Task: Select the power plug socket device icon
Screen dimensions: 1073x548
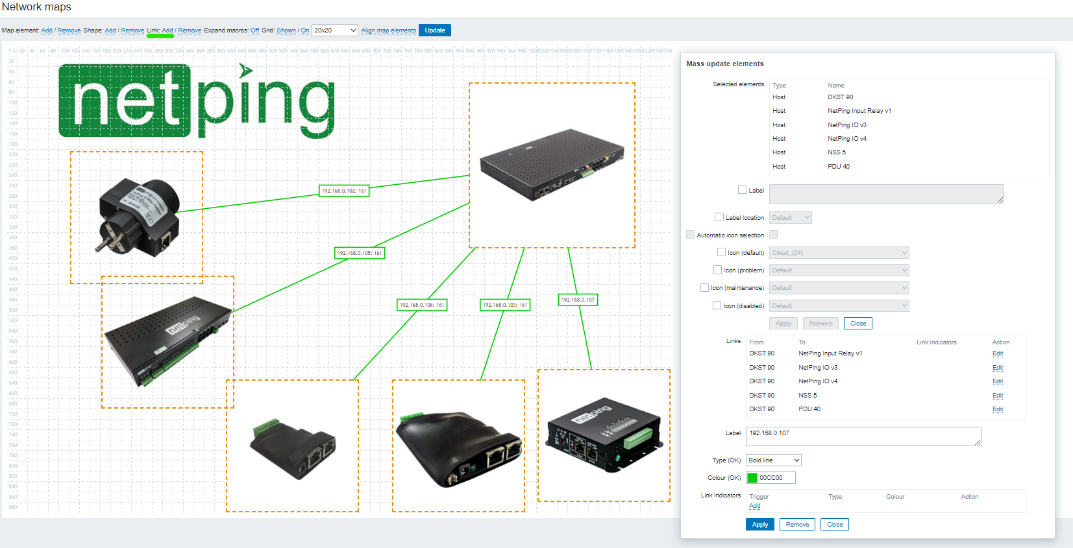Action: coord(136,217)
